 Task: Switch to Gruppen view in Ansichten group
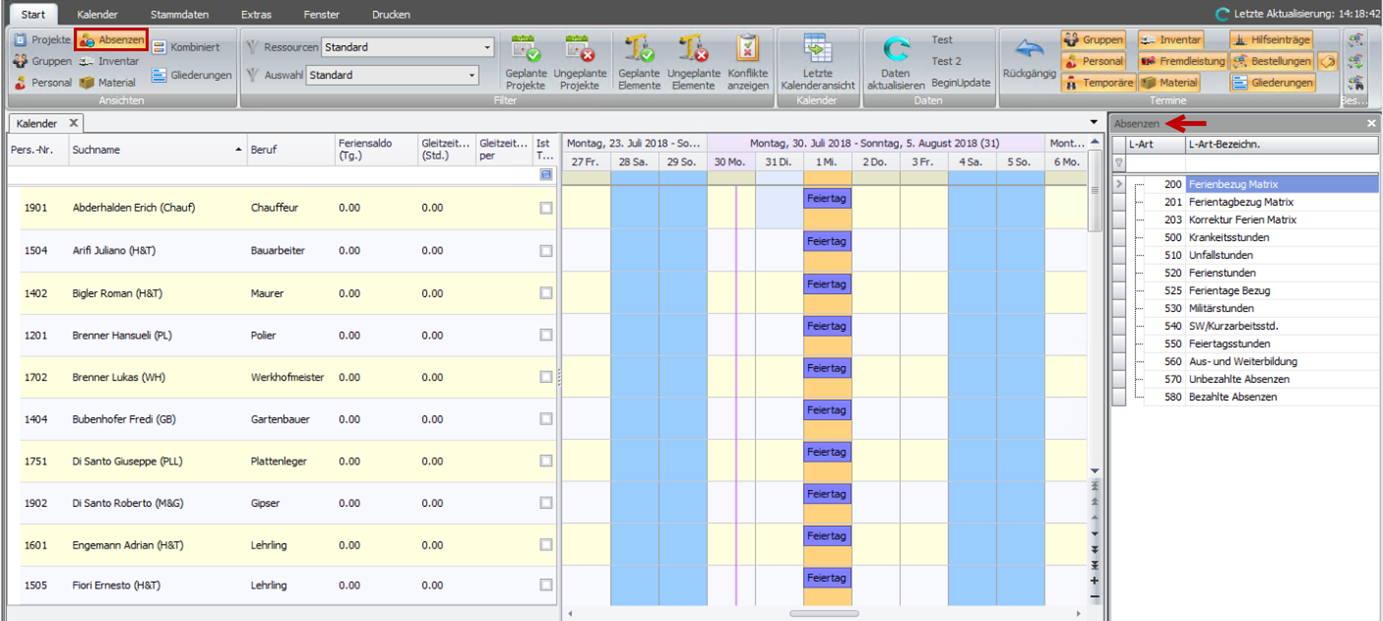tap(42, 61)
